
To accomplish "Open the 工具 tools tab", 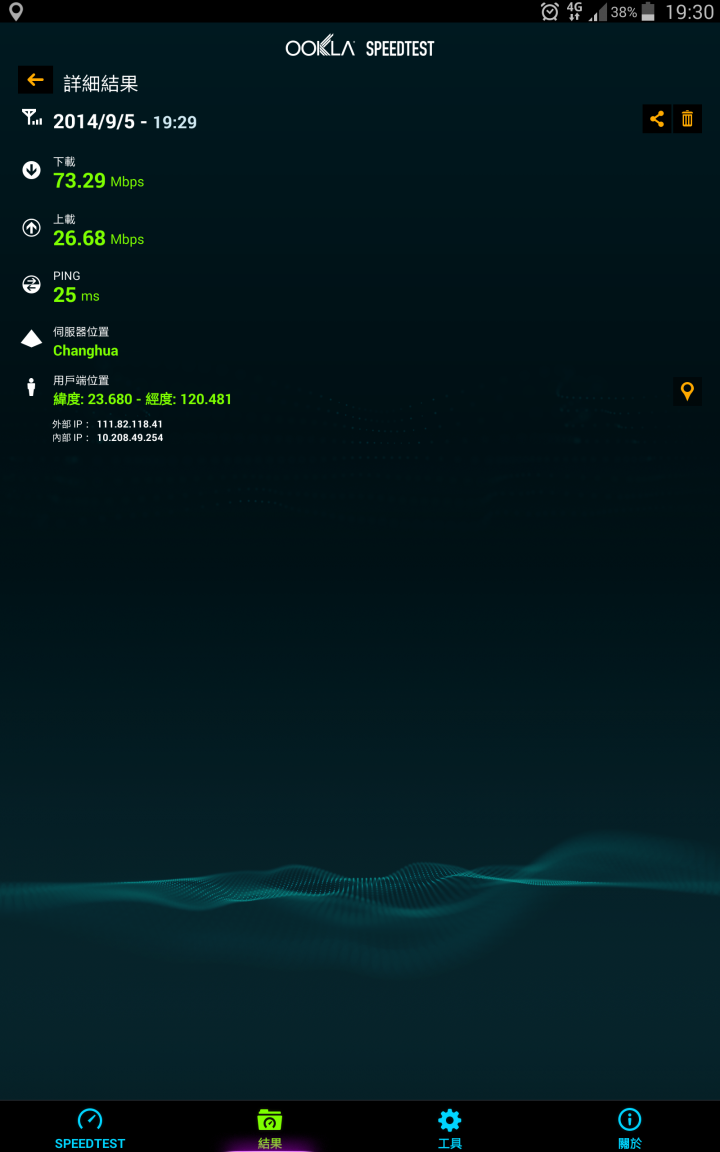I will (x=450, y=1128).
